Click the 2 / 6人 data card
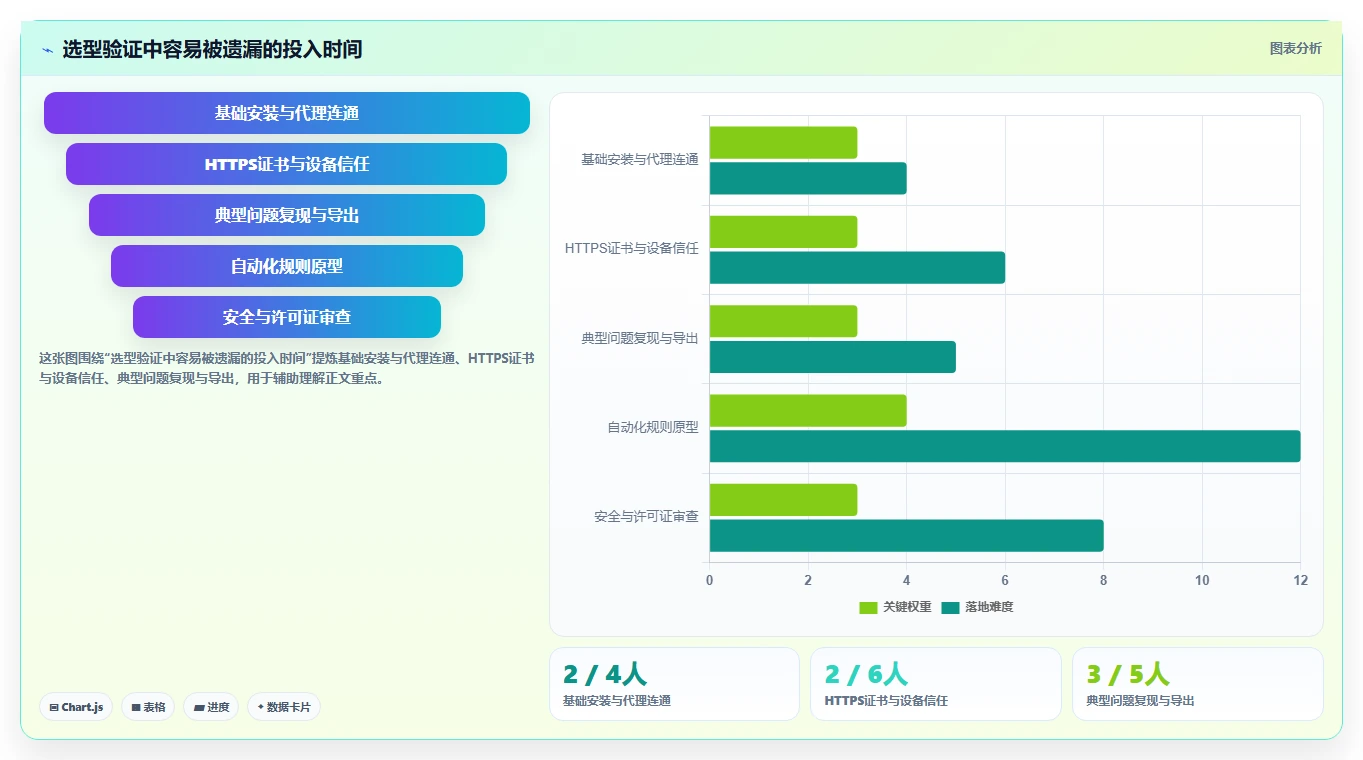The height and width of the screenshot is (760, 1363). (936, 684)
